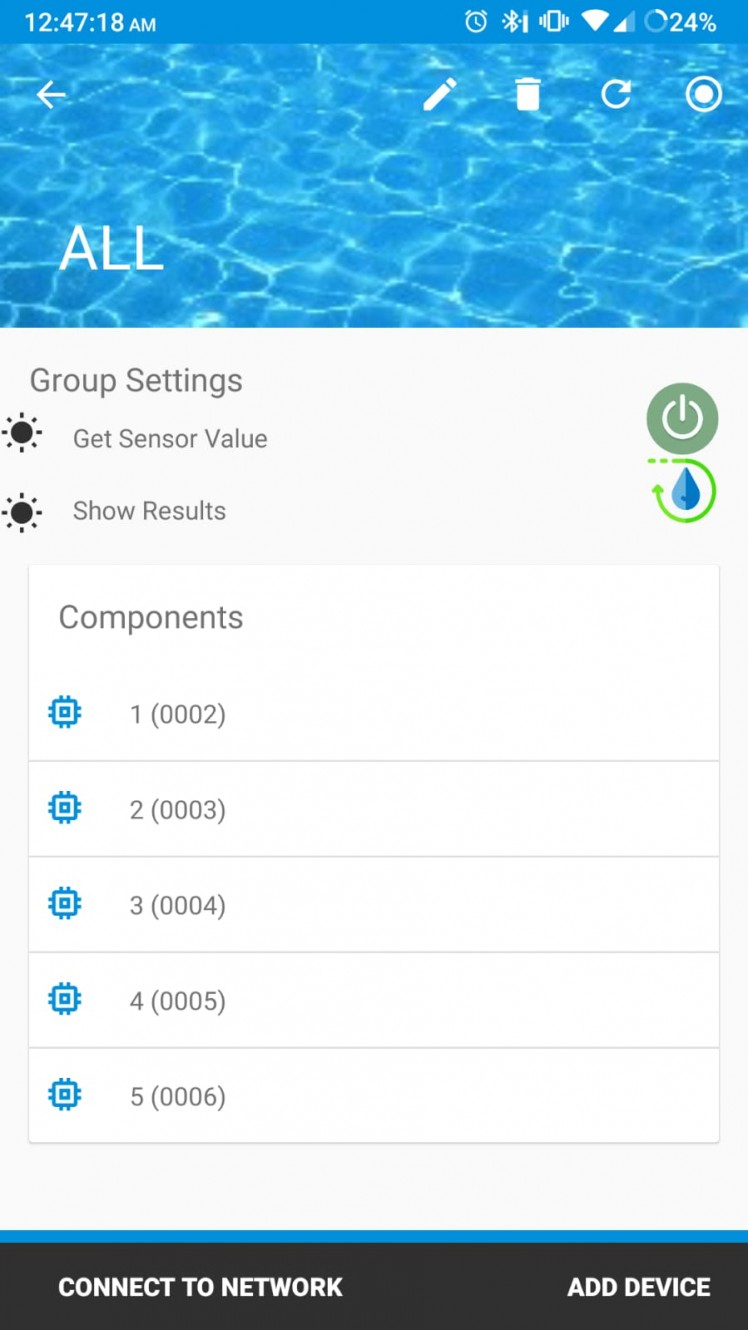Viewport: 748px width, 1330px height.
Task: Select the circular record icon in header
Action: 703,95
